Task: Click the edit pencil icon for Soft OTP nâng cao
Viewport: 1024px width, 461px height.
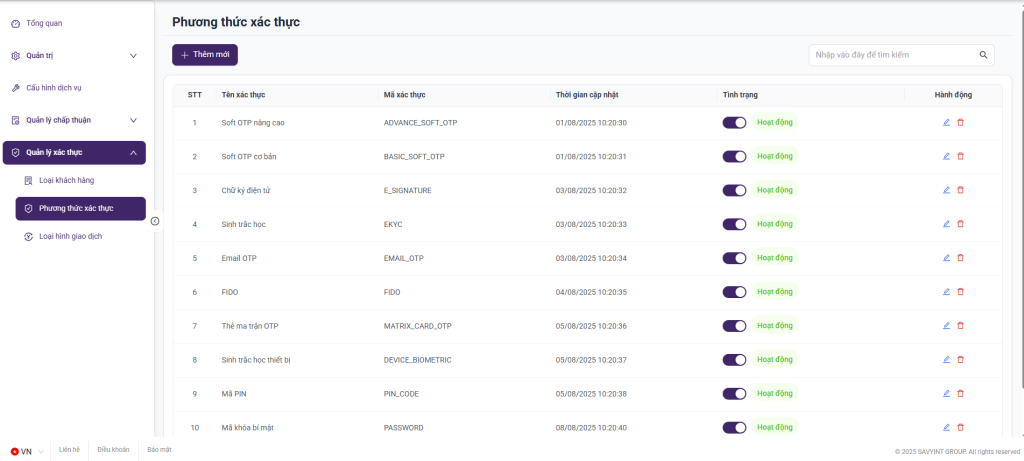Action: [946, 122]
